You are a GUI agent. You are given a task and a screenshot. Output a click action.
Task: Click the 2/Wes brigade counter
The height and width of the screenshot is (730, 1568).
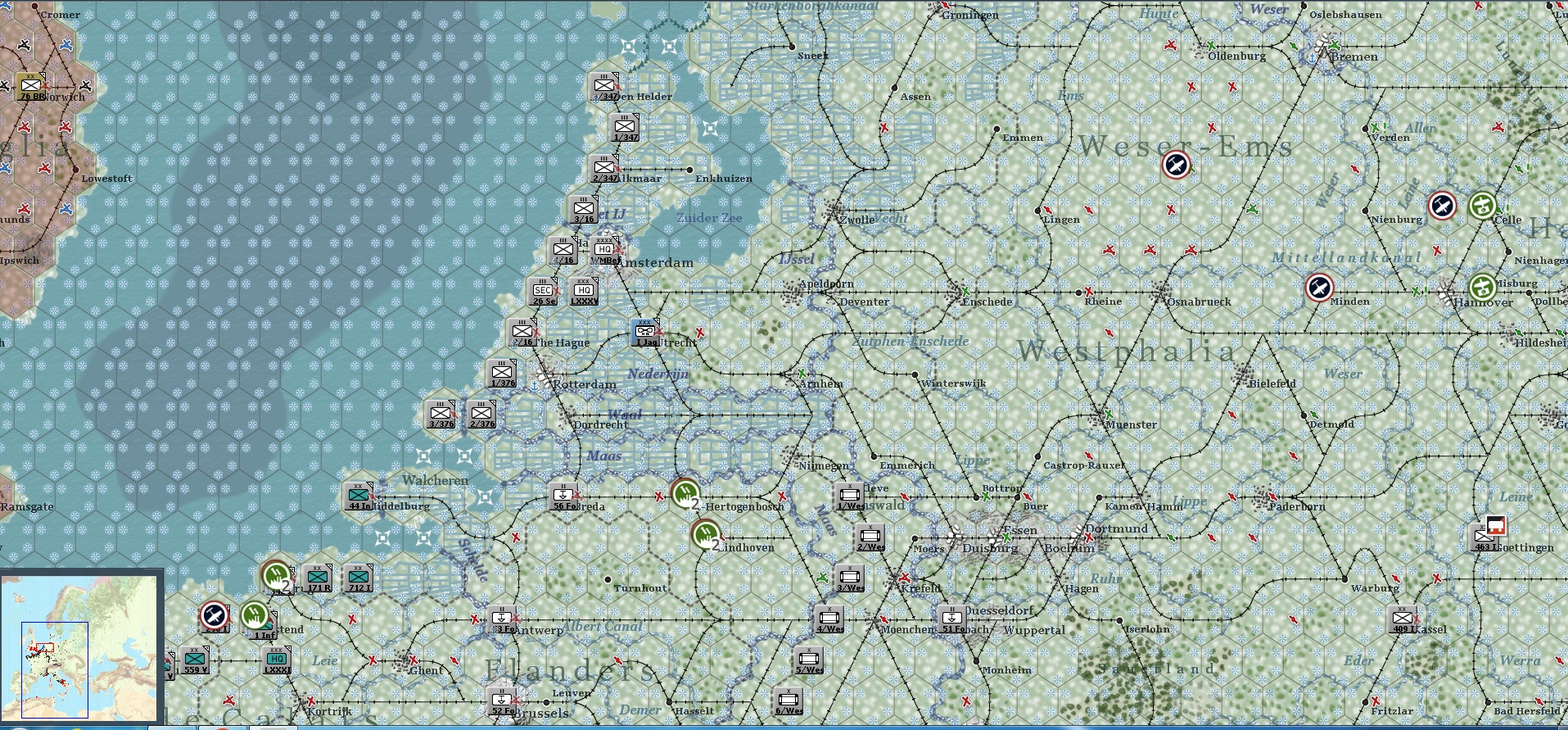coord(870,537)
